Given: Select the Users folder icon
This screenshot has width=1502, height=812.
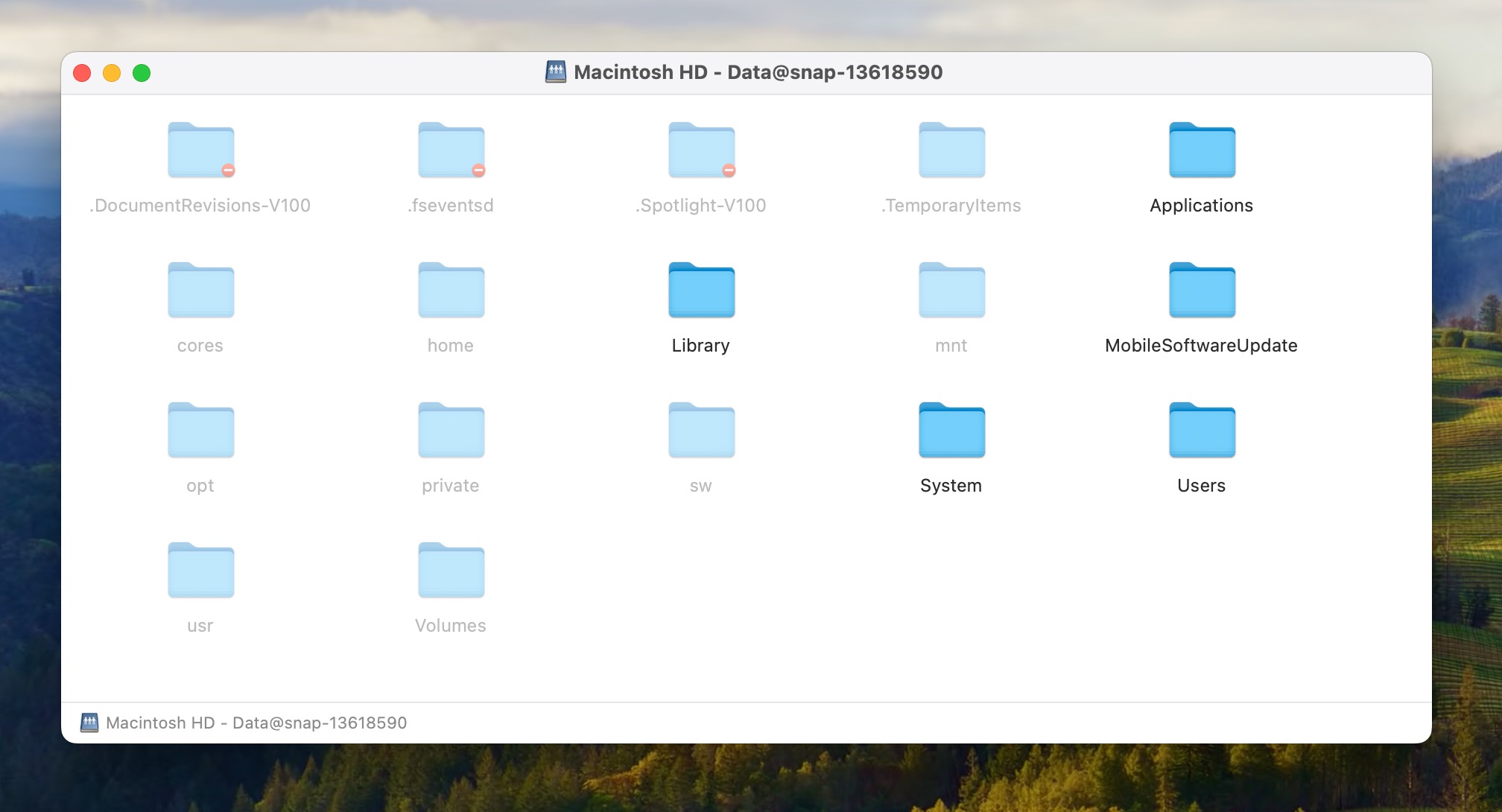Looking at the screenshot, I should pos(1202,431).
